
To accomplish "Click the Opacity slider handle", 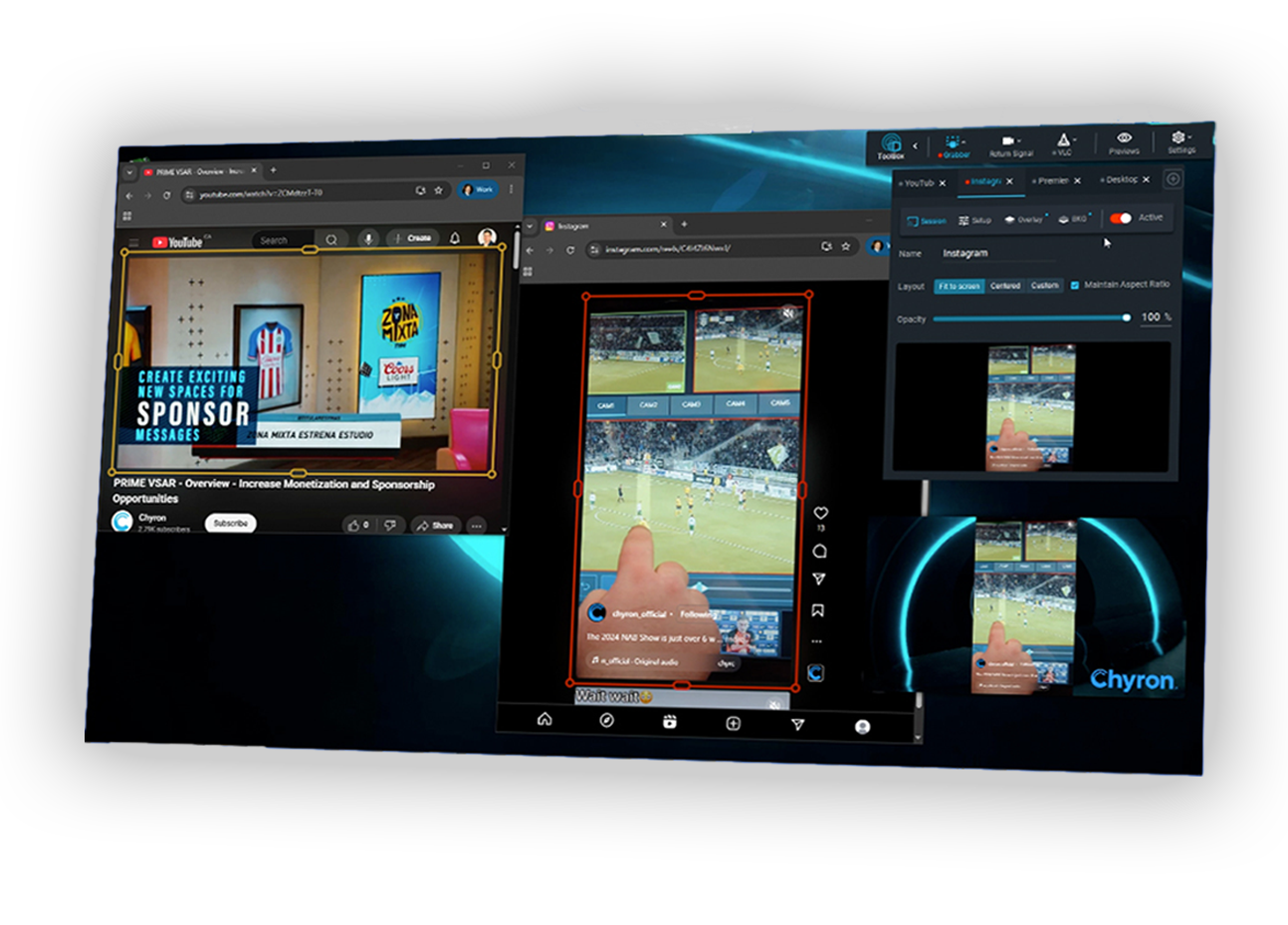I will 1127,318.
